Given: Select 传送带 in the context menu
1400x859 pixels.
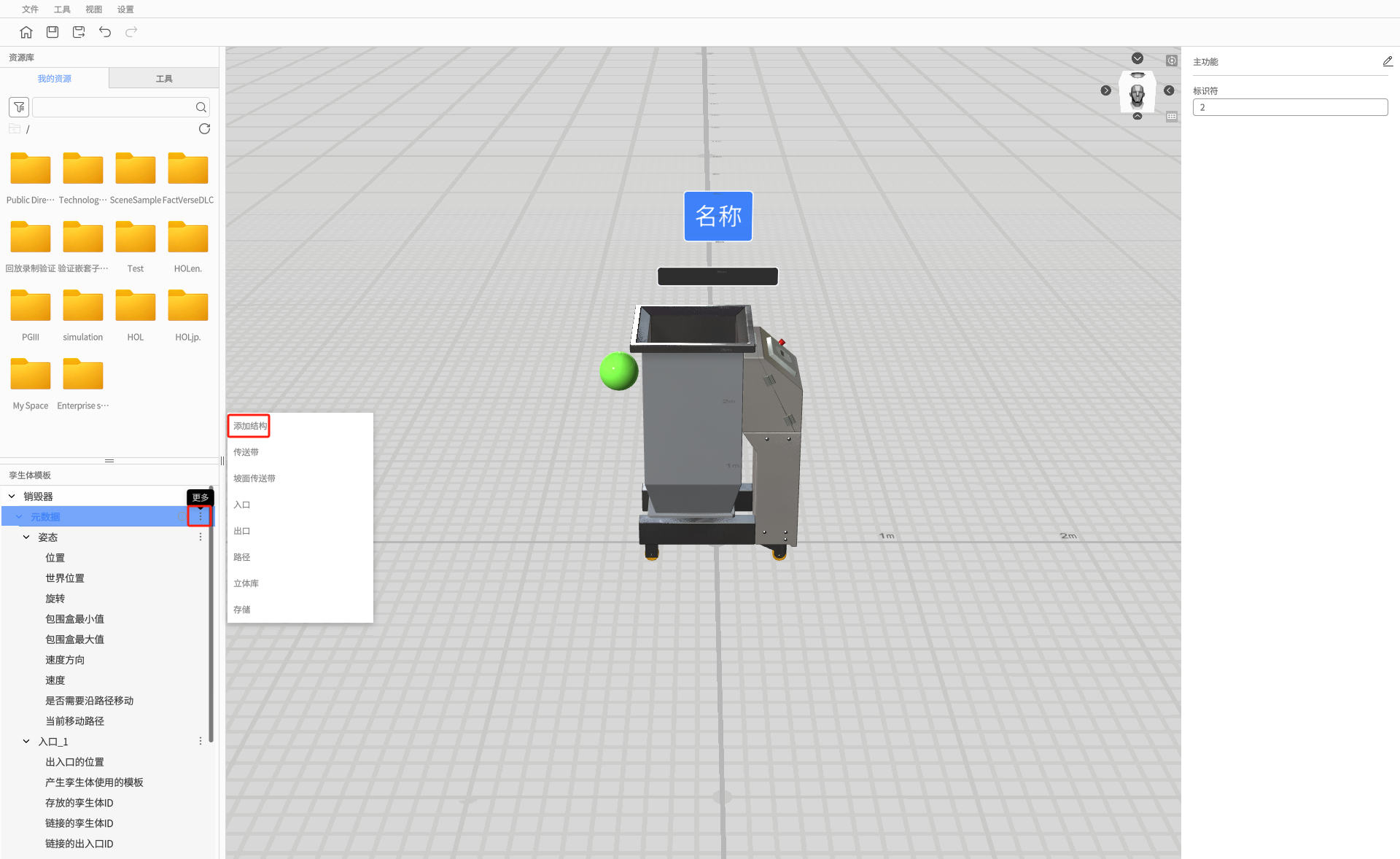Looking at the screenshot, I should click(x=246, y=452).
